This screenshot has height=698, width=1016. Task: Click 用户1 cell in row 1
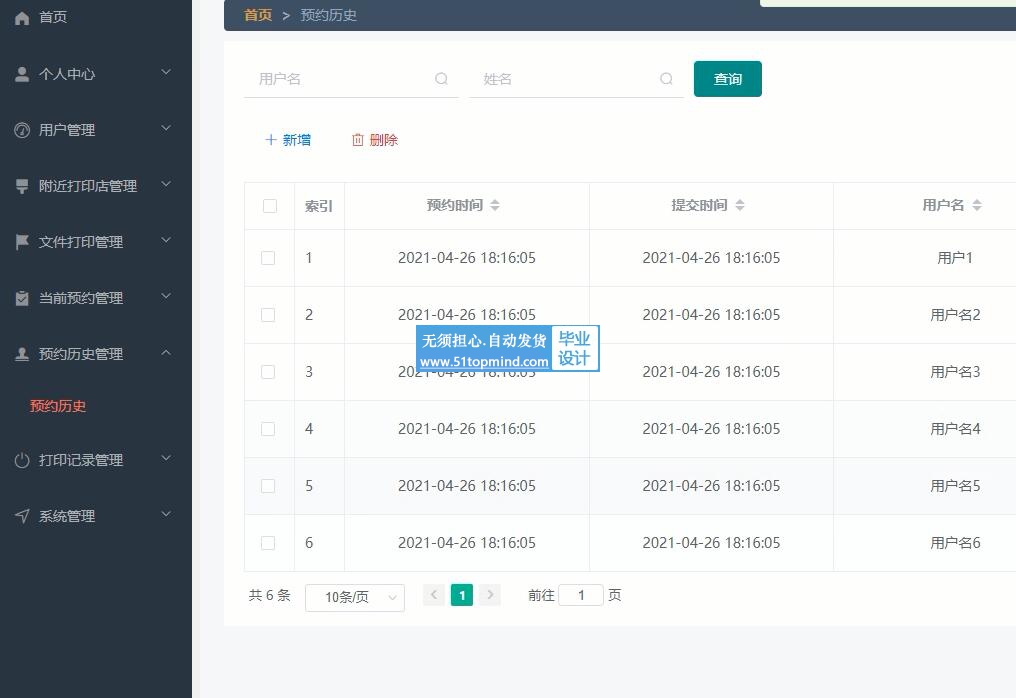955,258
